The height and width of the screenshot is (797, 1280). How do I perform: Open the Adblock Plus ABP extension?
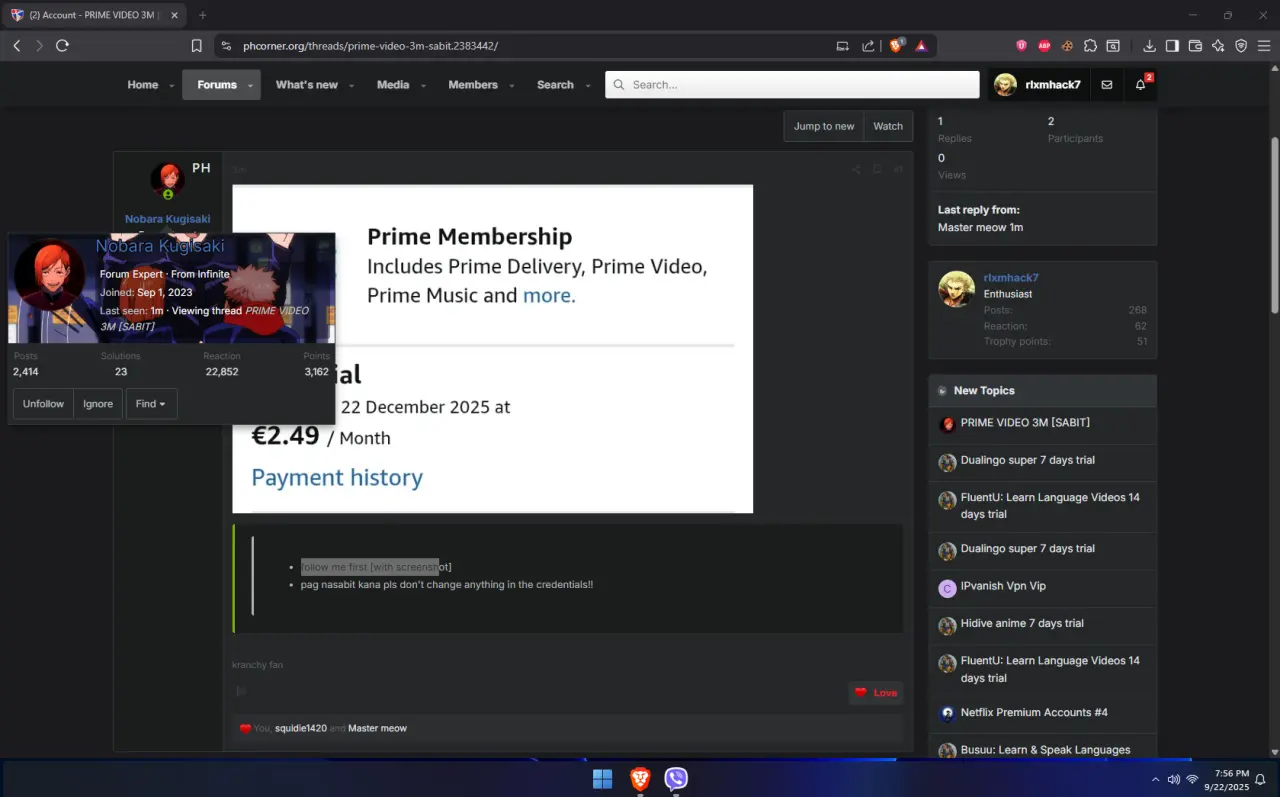[1044, 46]
